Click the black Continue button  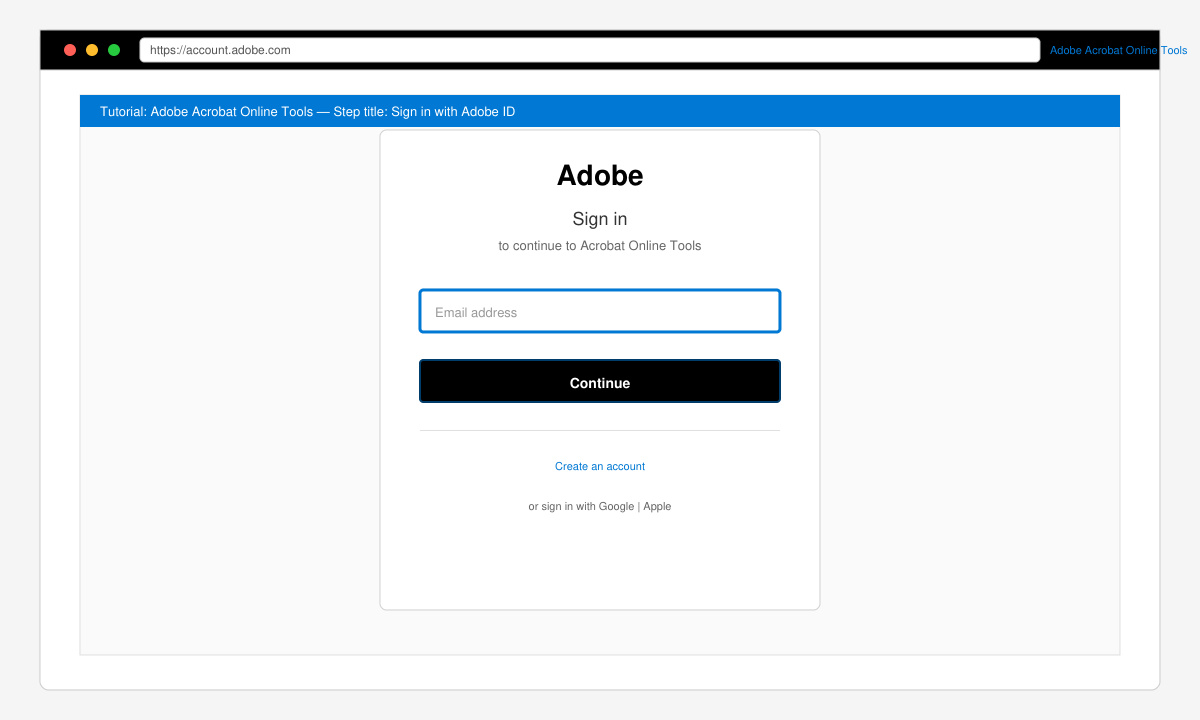coord(600,382)
